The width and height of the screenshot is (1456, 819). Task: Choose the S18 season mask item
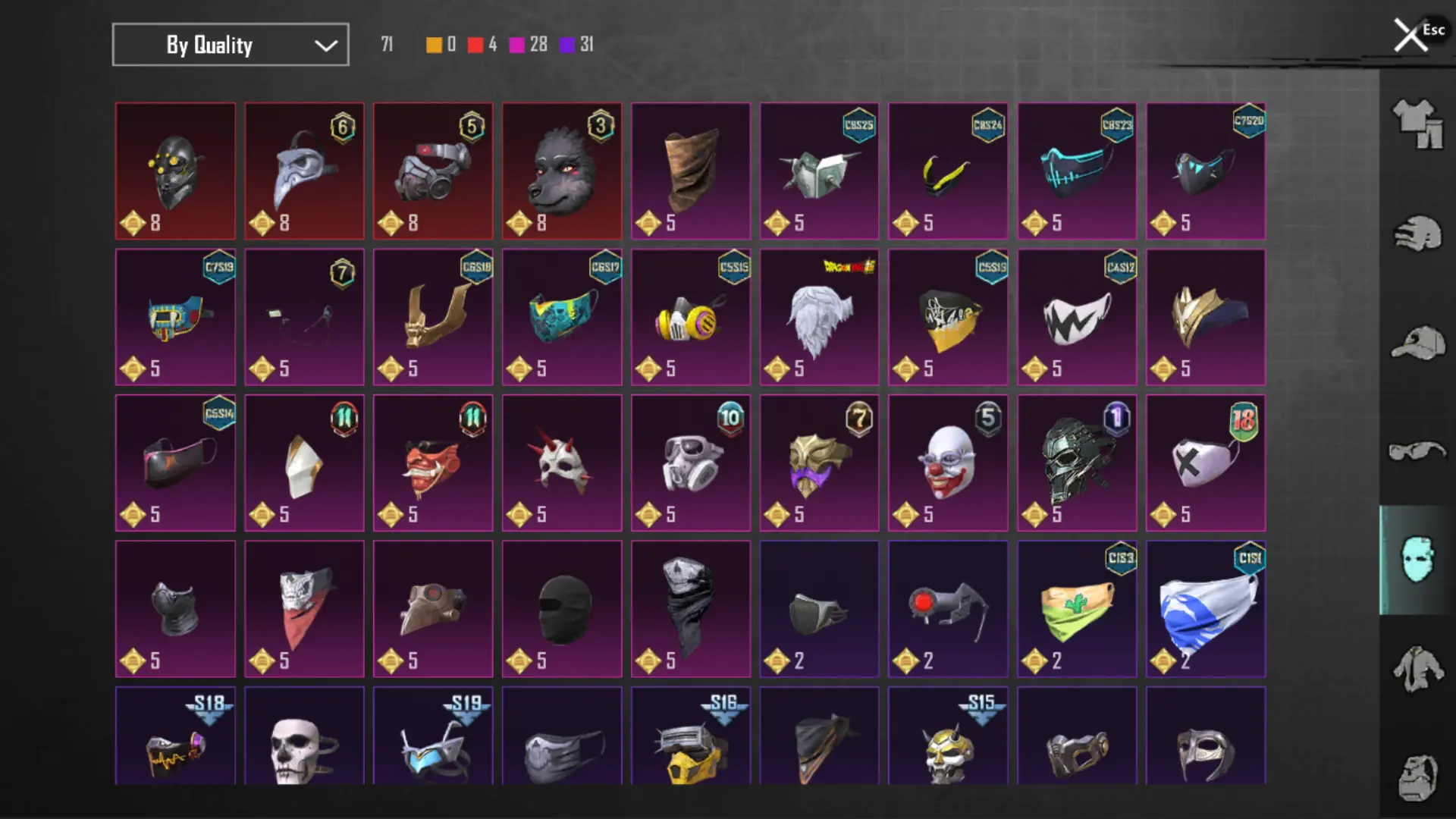[x=175, y=736]
